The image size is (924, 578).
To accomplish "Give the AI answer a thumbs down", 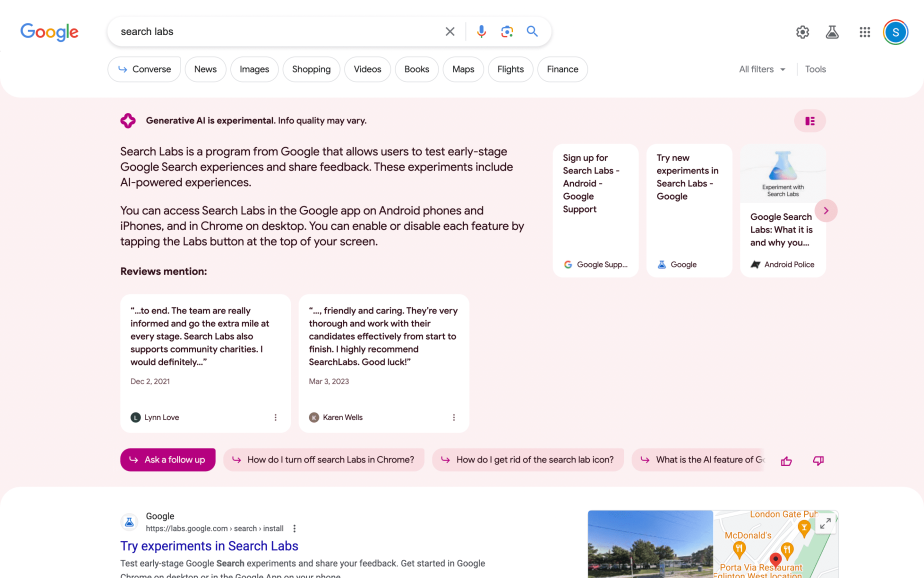I will coord(818,460).
